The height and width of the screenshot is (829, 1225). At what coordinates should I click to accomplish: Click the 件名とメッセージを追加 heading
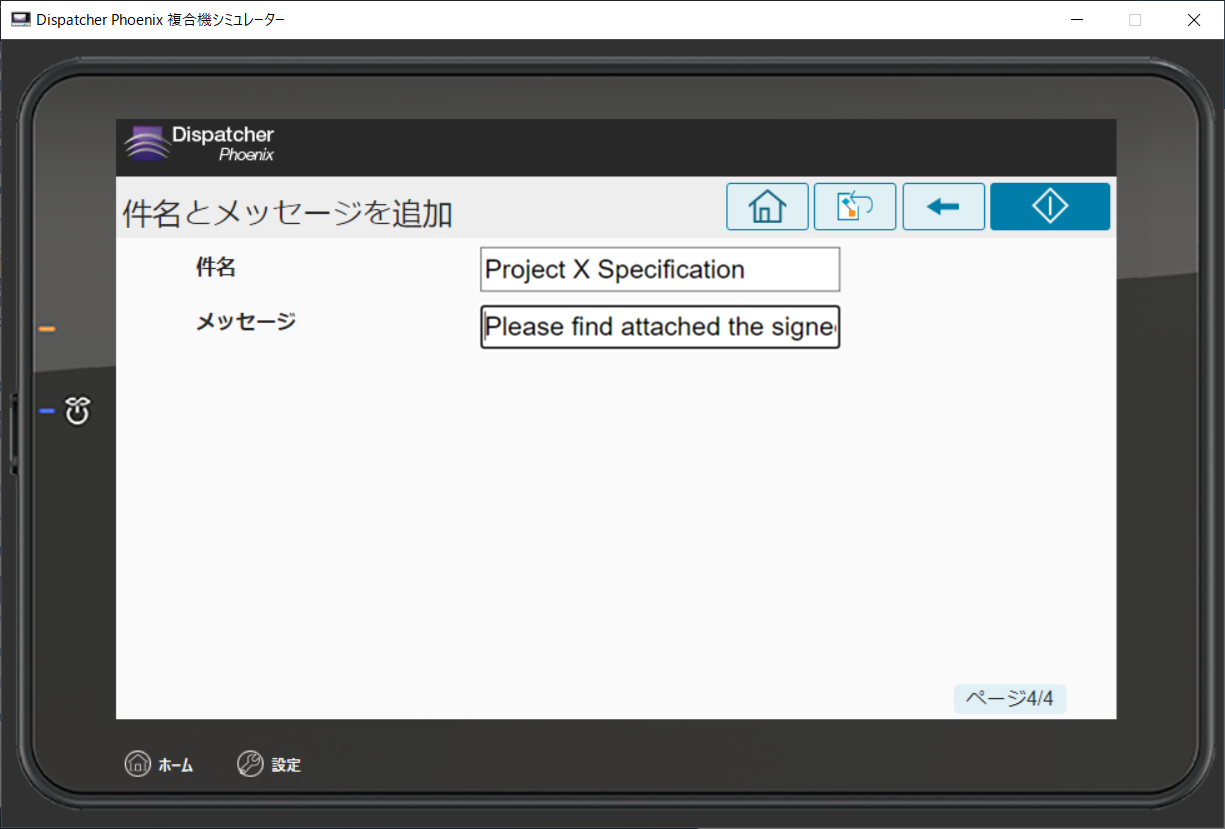point(288,213)
